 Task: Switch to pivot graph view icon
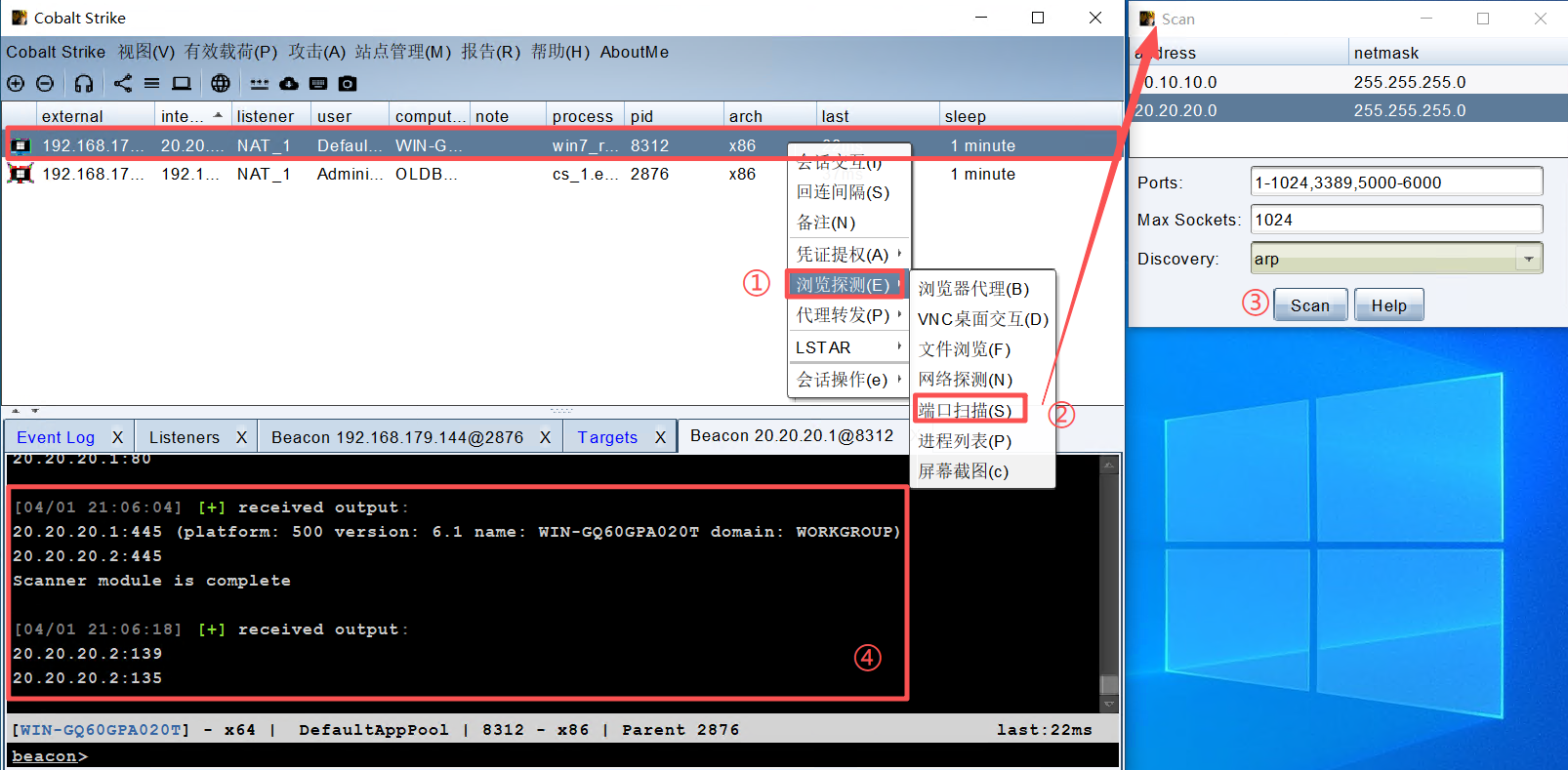123,83
